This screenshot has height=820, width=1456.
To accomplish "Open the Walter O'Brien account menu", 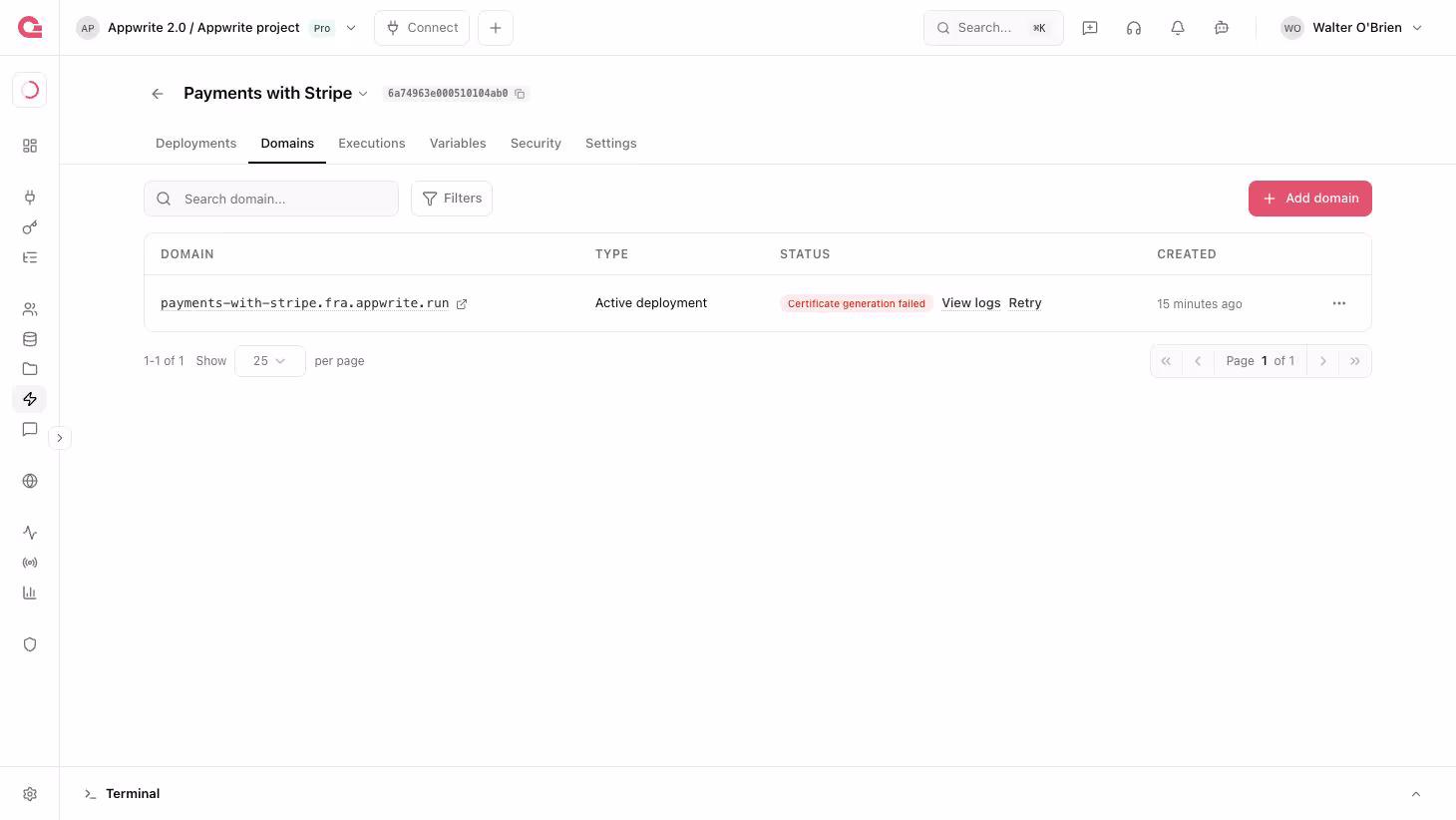I will click(1351, 28).
